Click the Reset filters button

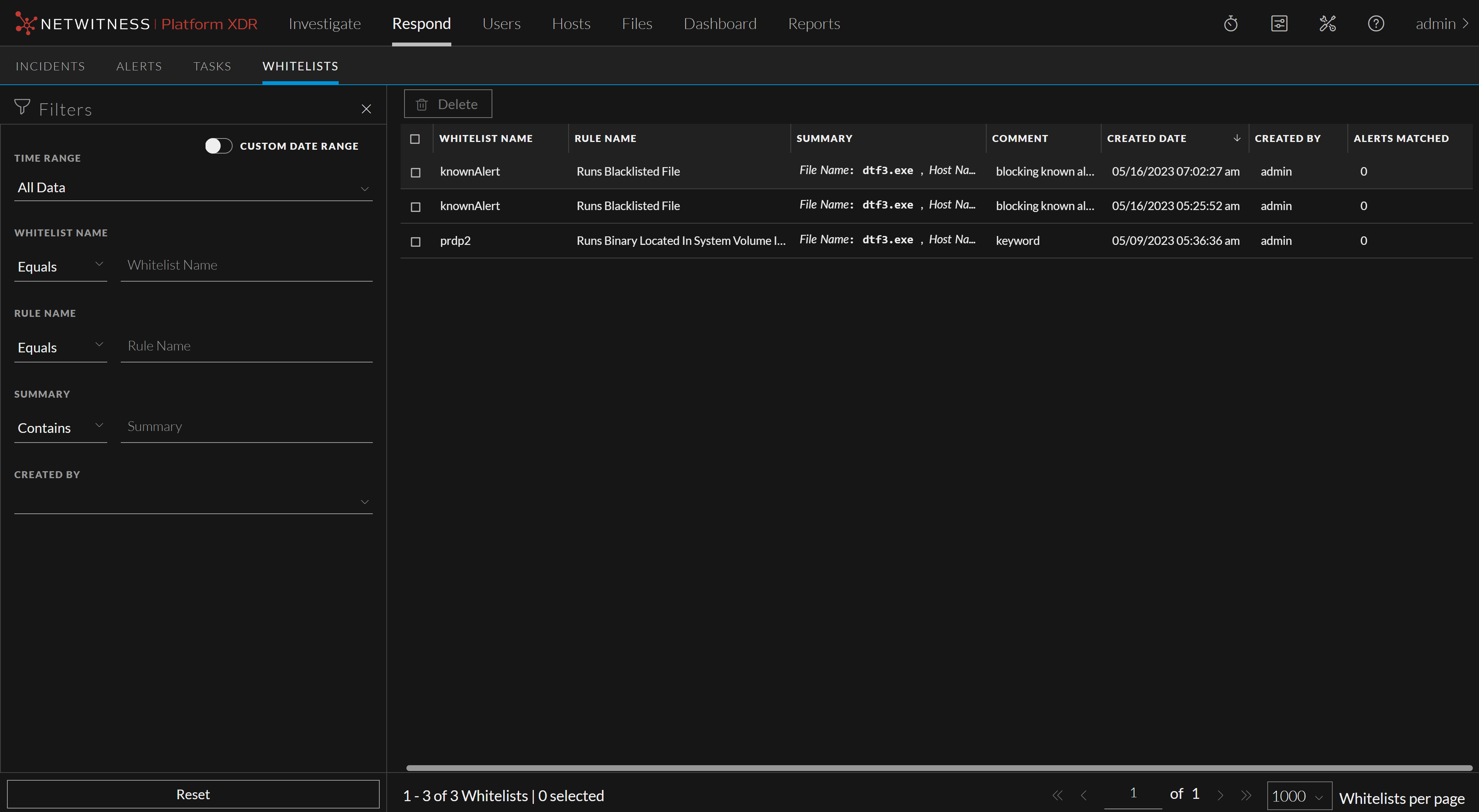coord(193,794)
